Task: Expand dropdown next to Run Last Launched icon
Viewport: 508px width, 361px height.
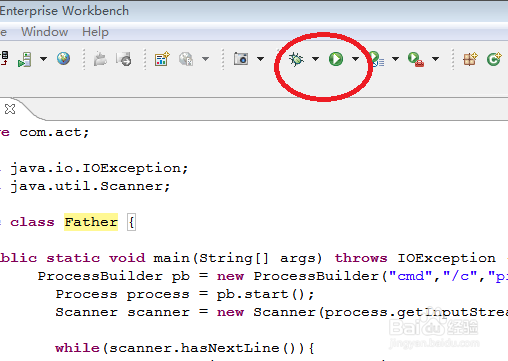Action: (395, 59)
